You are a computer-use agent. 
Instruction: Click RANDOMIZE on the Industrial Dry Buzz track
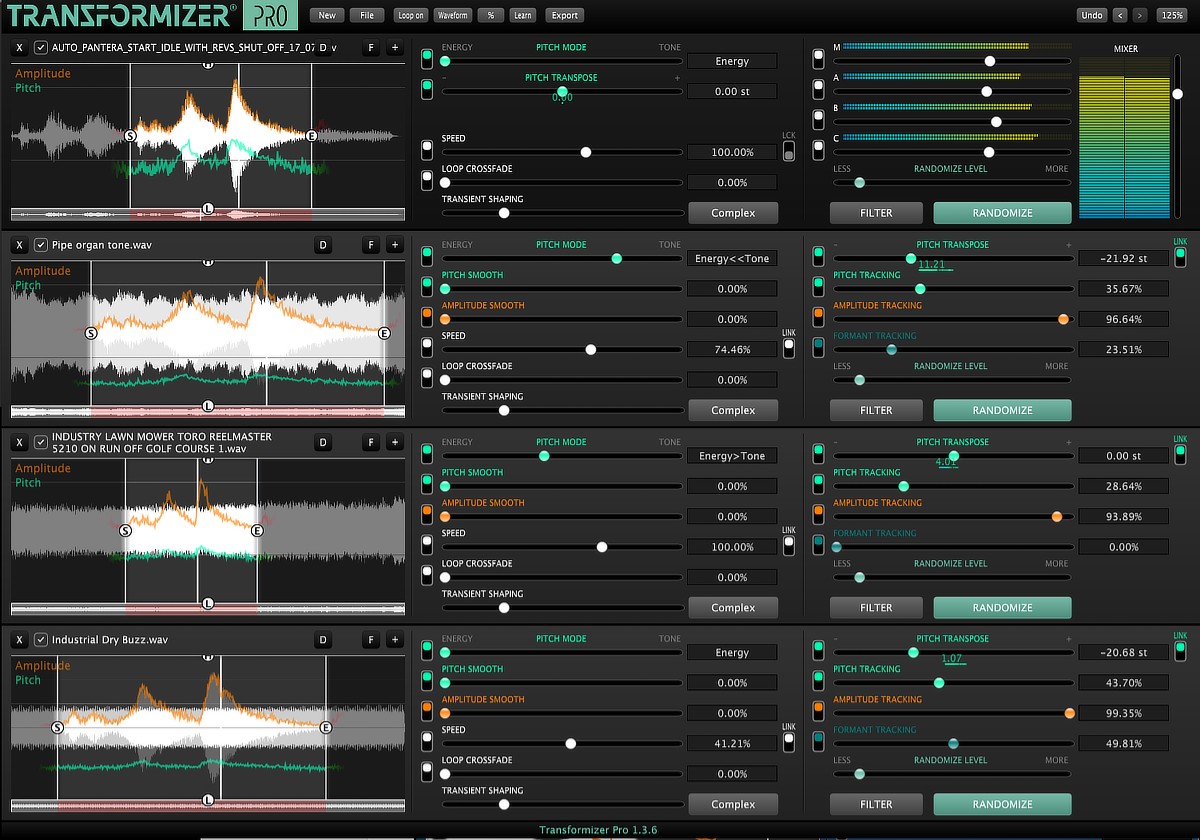coord(1002,804)
